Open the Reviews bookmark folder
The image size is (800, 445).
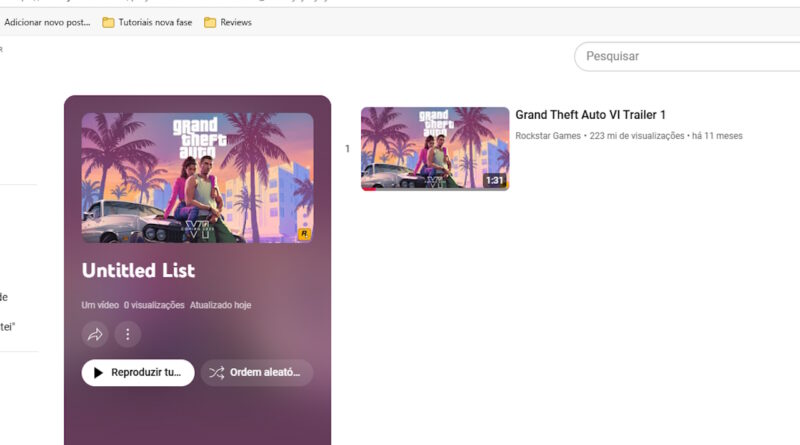point(228,22)
